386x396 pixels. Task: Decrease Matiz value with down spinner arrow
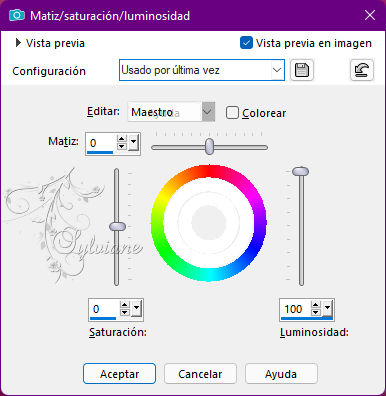coord(122,147)
